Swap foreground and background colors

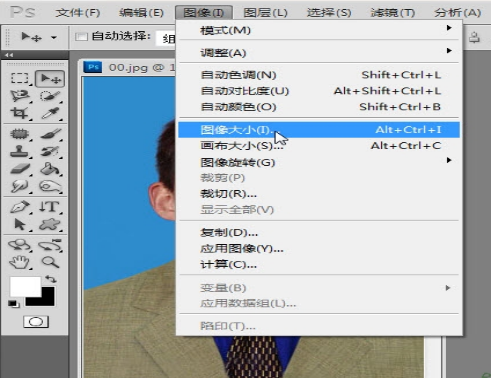[x=51, y=279]
